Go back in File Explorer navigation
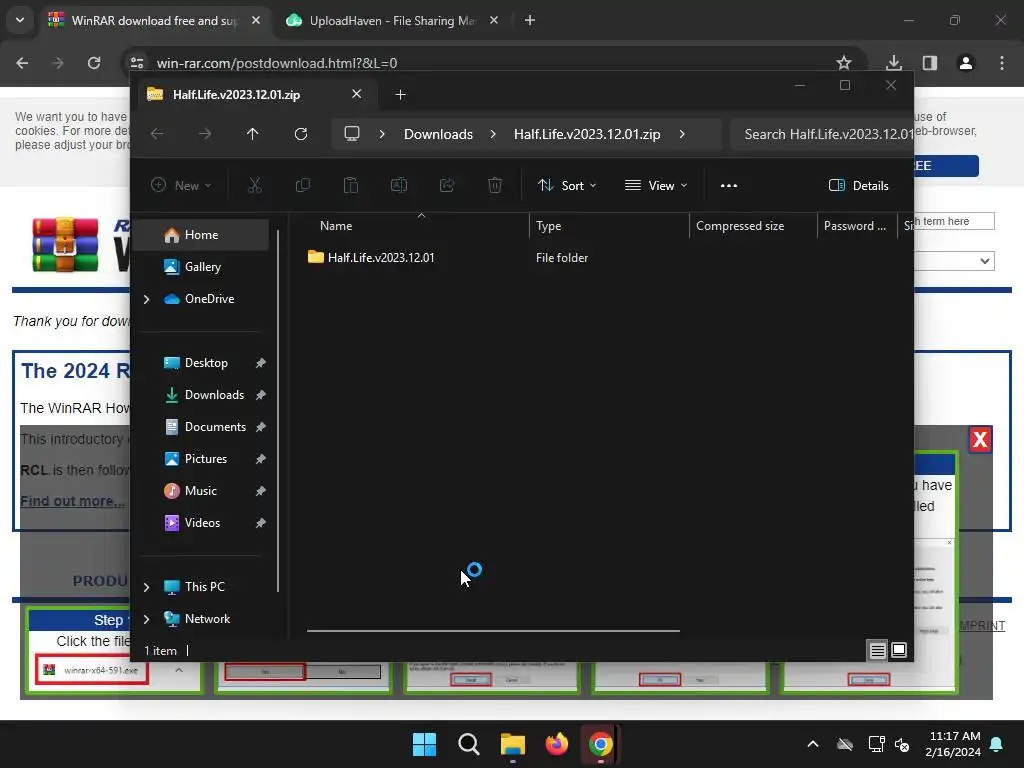Screen dimensions: 1024x768 157,134
